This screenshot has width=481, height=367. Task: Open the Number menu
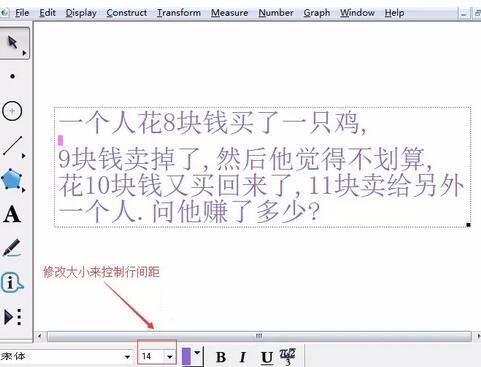coord(276,13)
